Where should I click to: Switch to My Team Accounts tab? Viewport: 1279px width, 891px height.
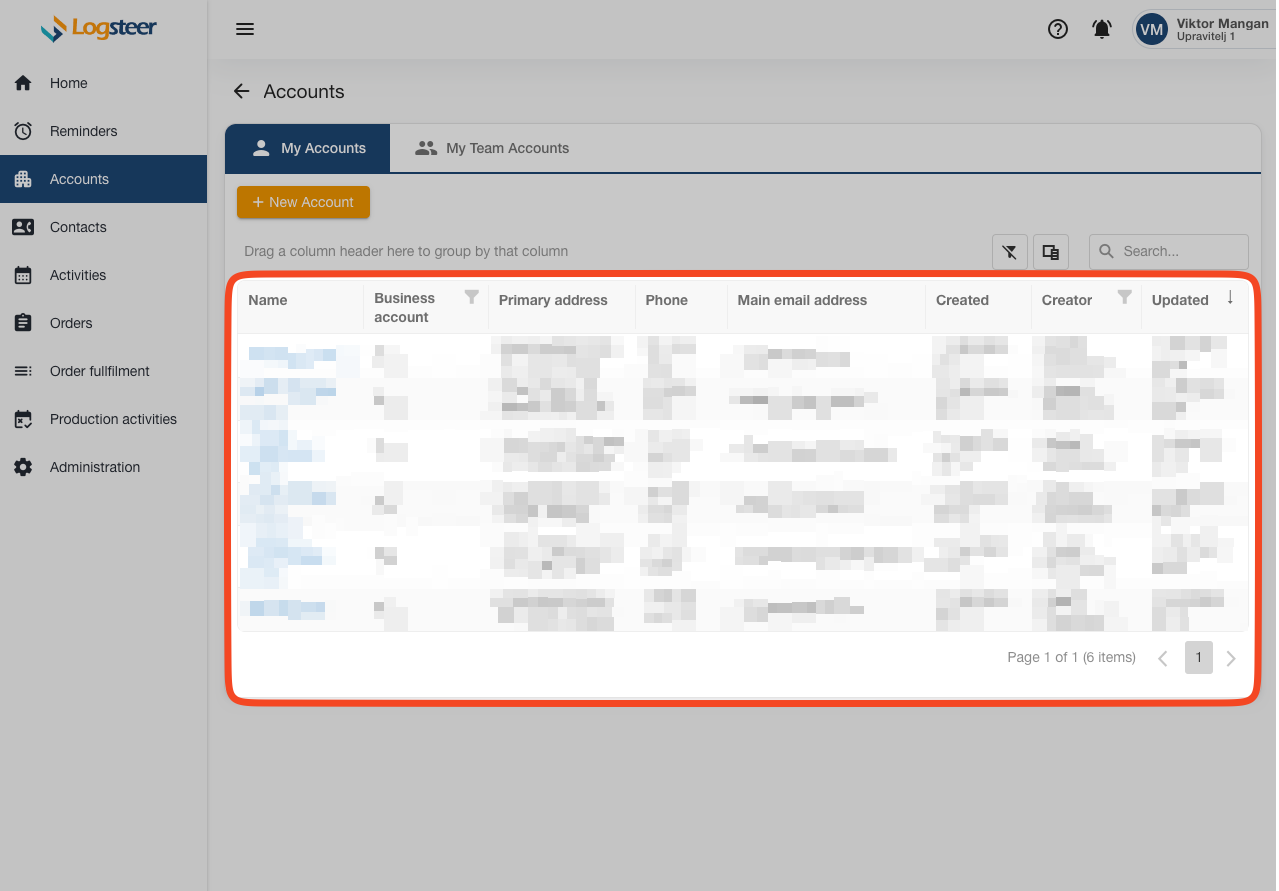point(493,148)
